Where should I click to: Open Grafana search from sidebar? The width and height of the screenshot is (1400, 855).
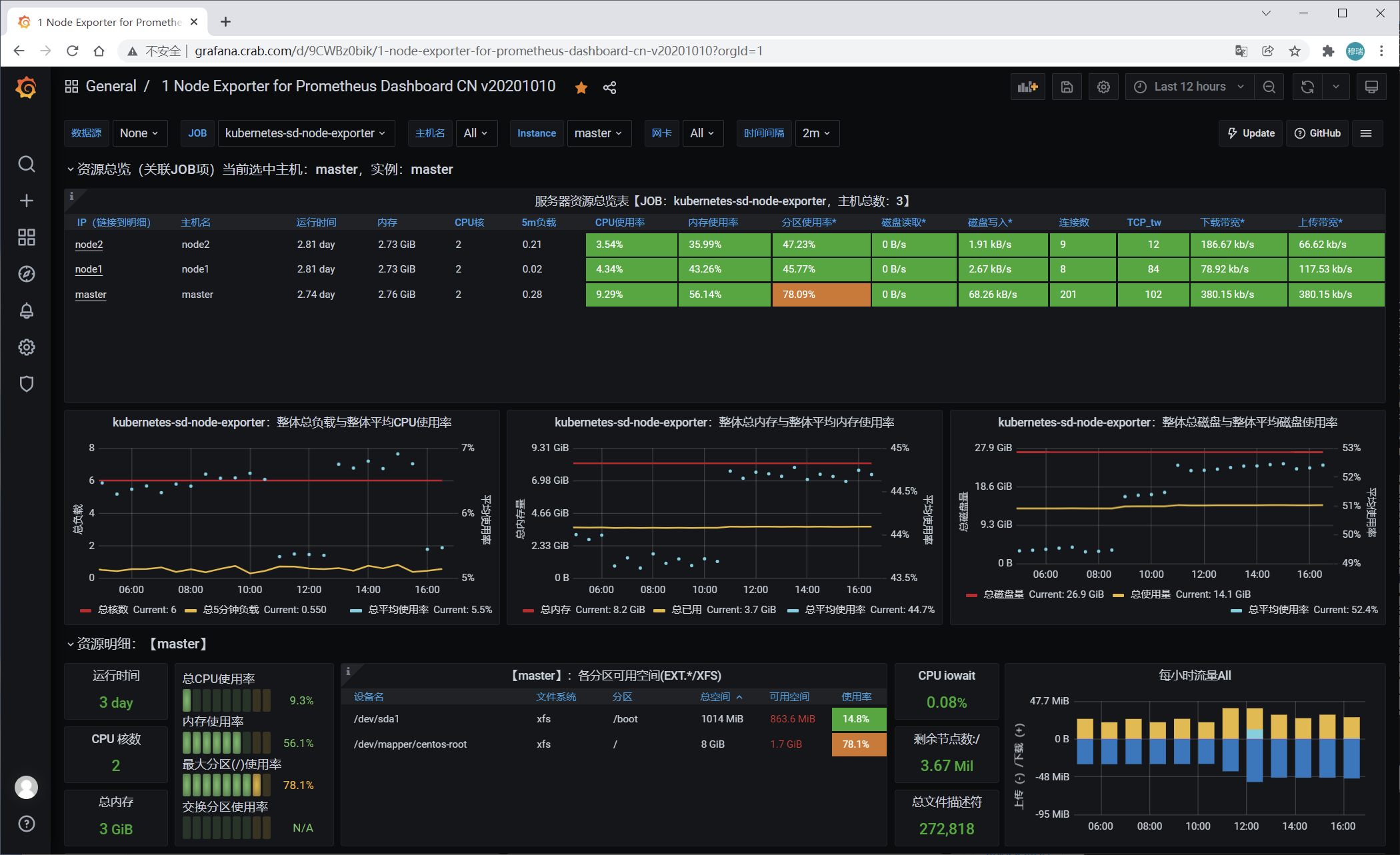click(x=26, y=164)
